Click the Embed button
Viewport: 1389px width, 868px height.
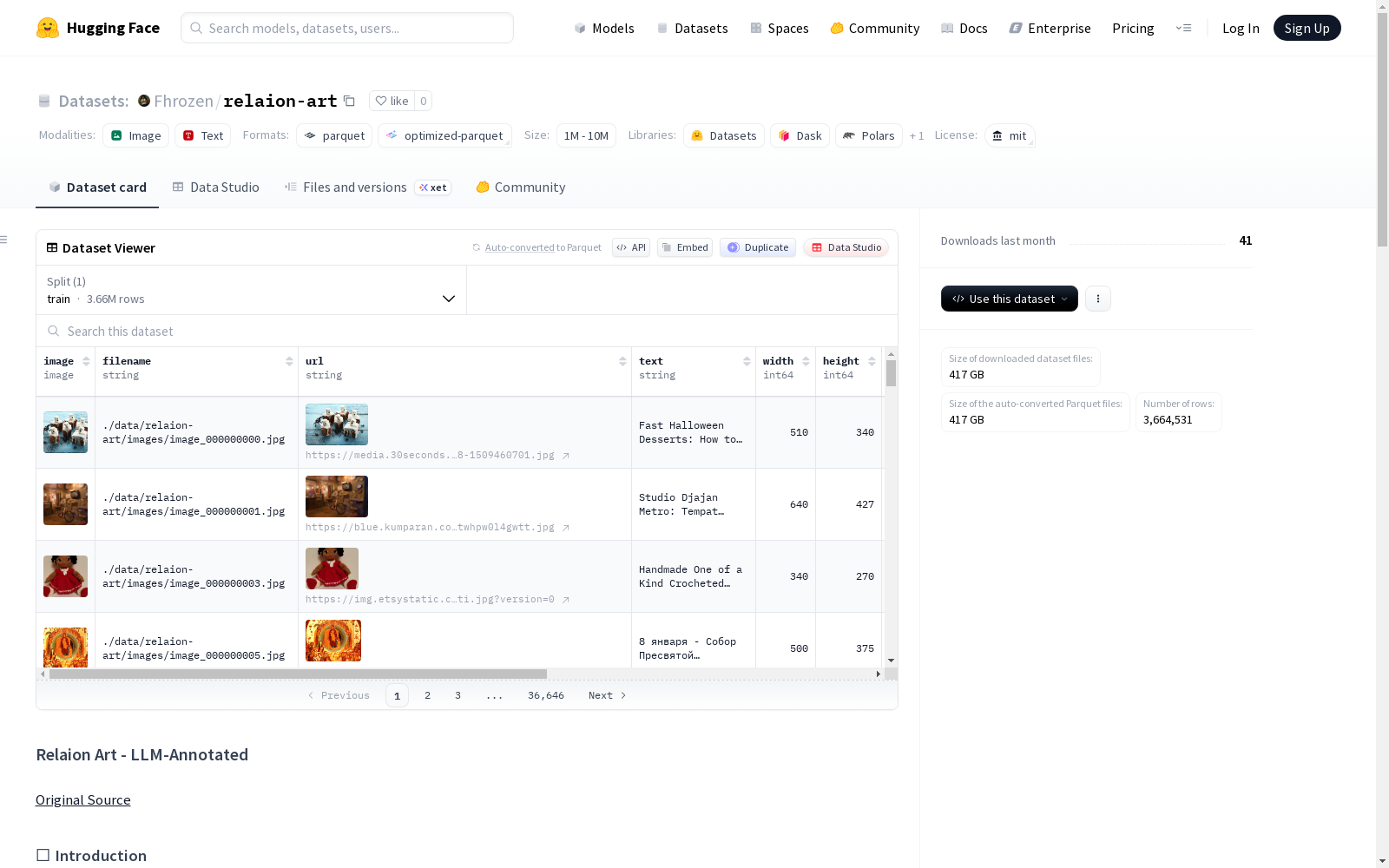click(685, 247)
